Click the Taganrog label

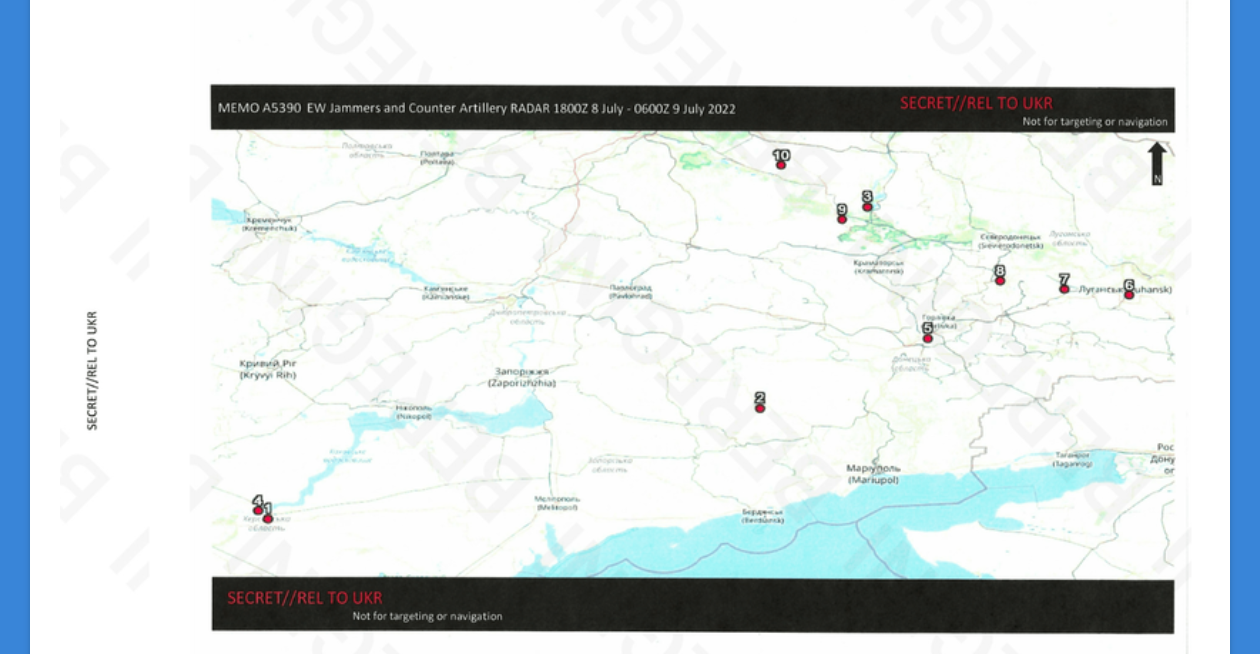[1071, 459]
